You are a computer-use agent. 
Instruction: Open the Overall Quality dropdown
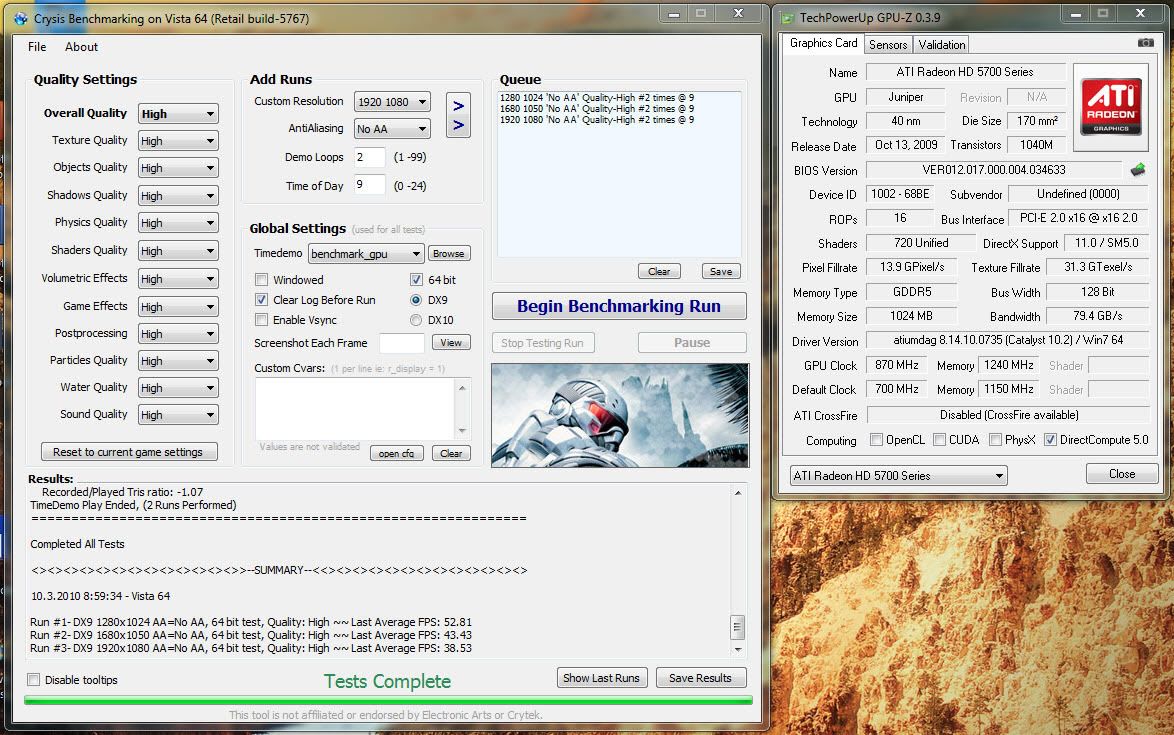(178, 114)
